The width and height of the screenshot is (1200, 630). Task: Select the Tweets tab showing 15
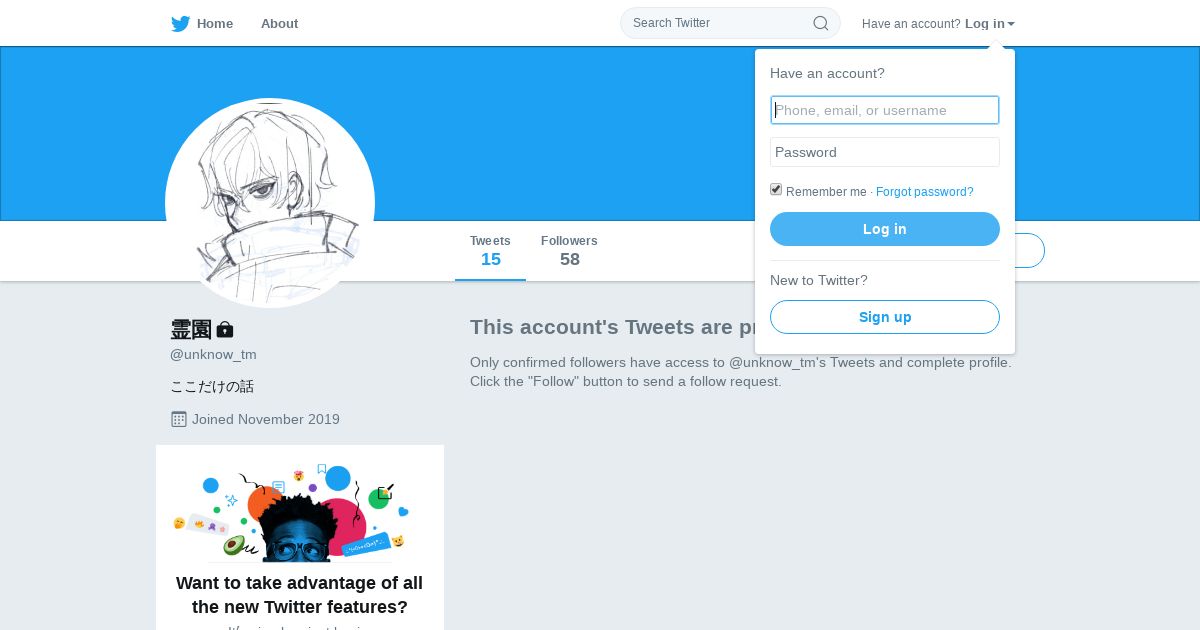(490, 251)
